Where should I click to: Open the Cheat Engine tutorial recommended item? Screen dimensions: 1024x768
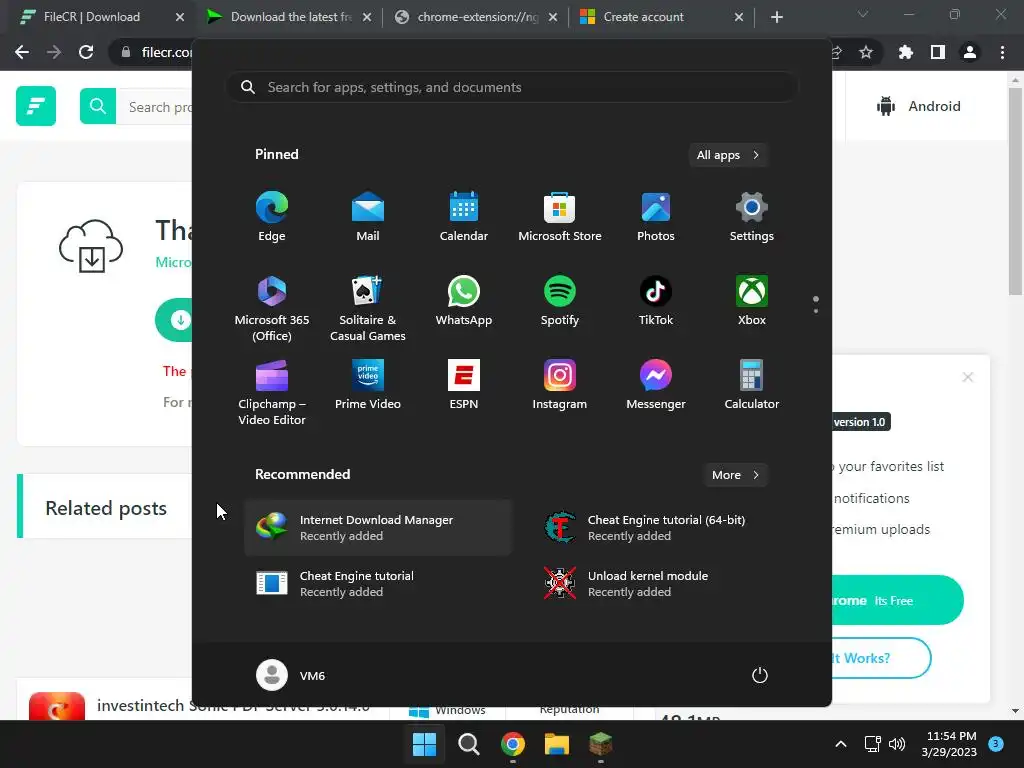(x=378, y=584)
